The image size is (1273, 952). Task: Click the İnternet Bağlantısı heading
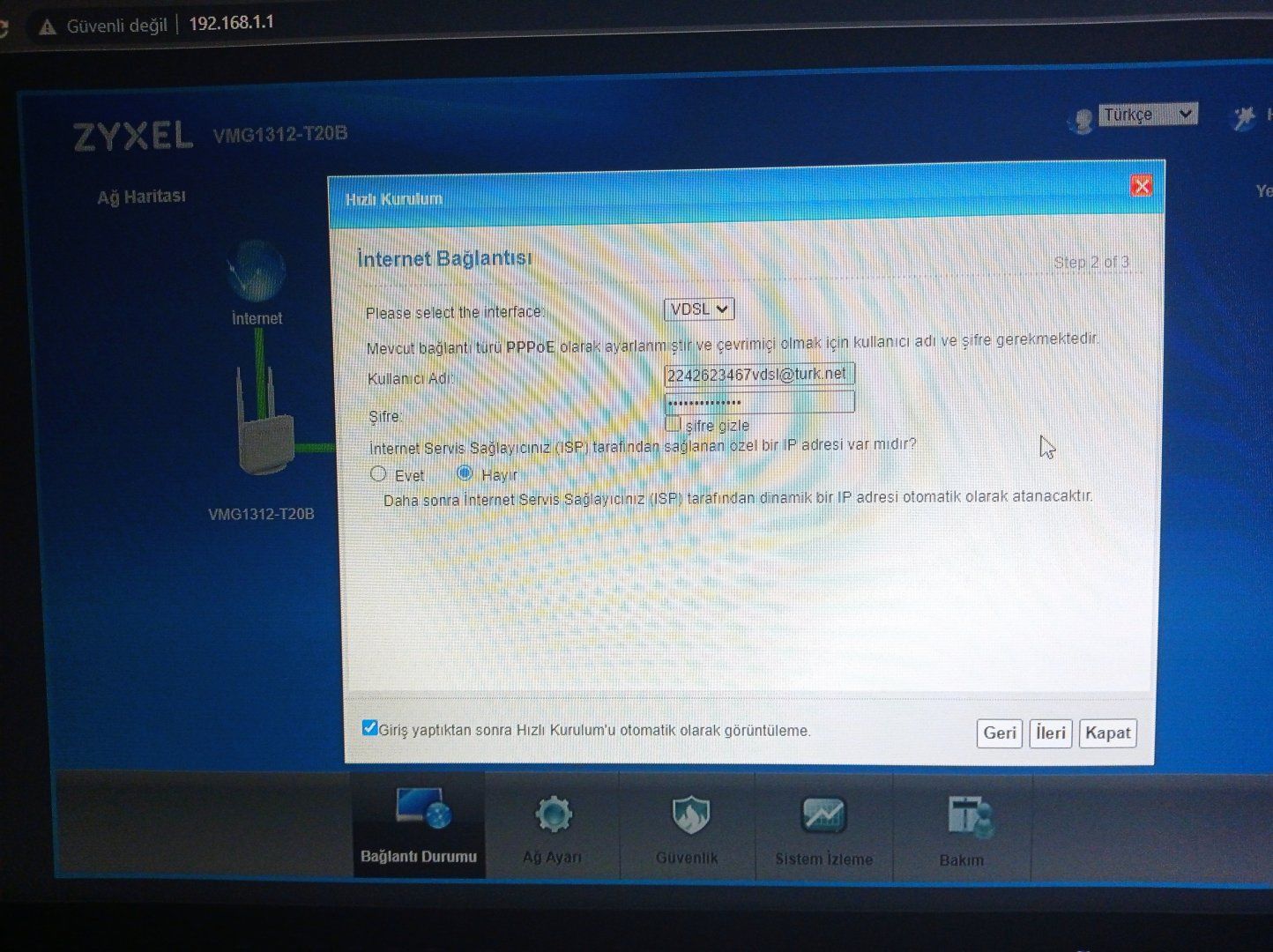pos(444,258)
